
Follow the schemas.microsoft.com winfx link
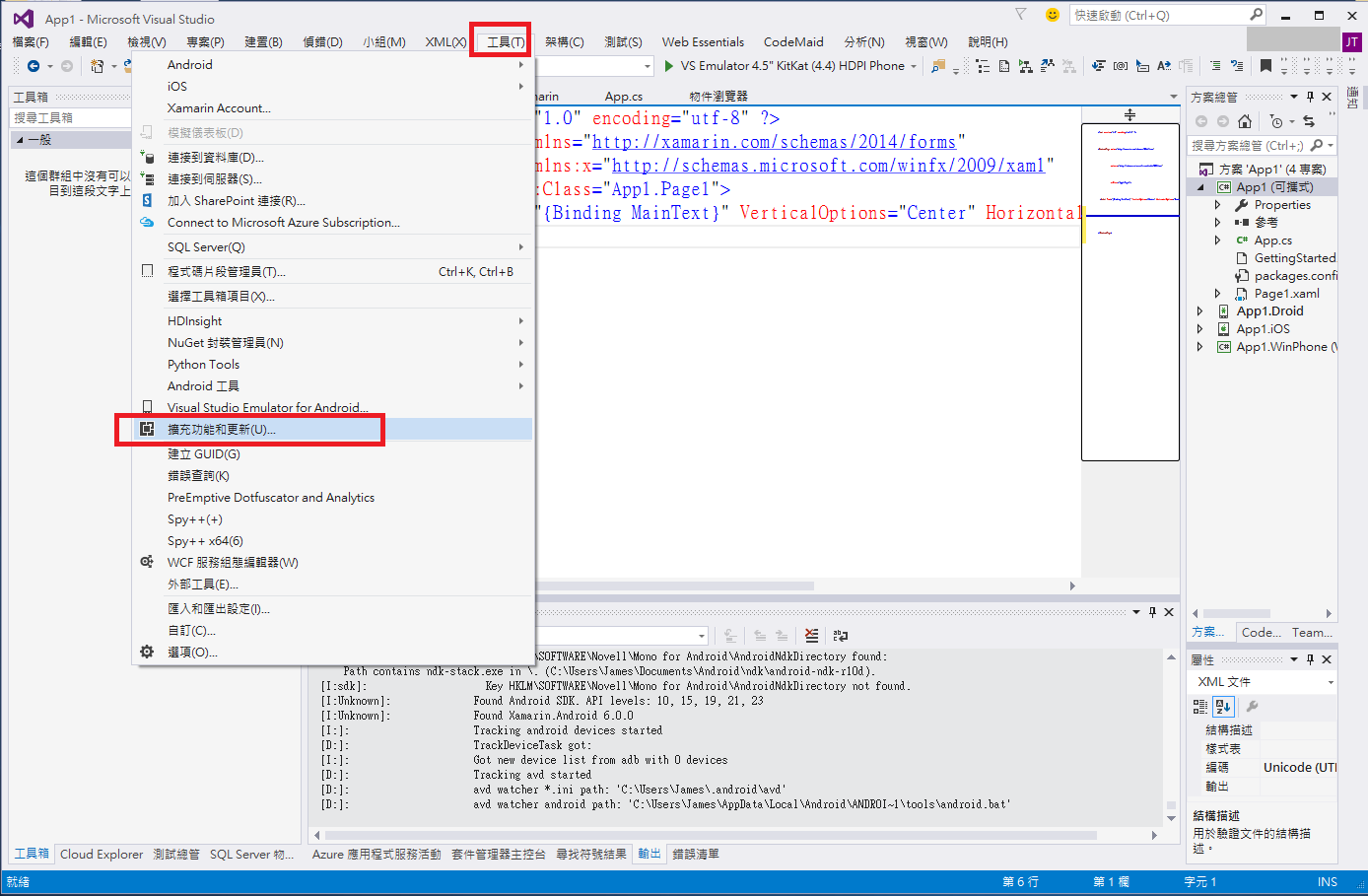pos(828,166)
